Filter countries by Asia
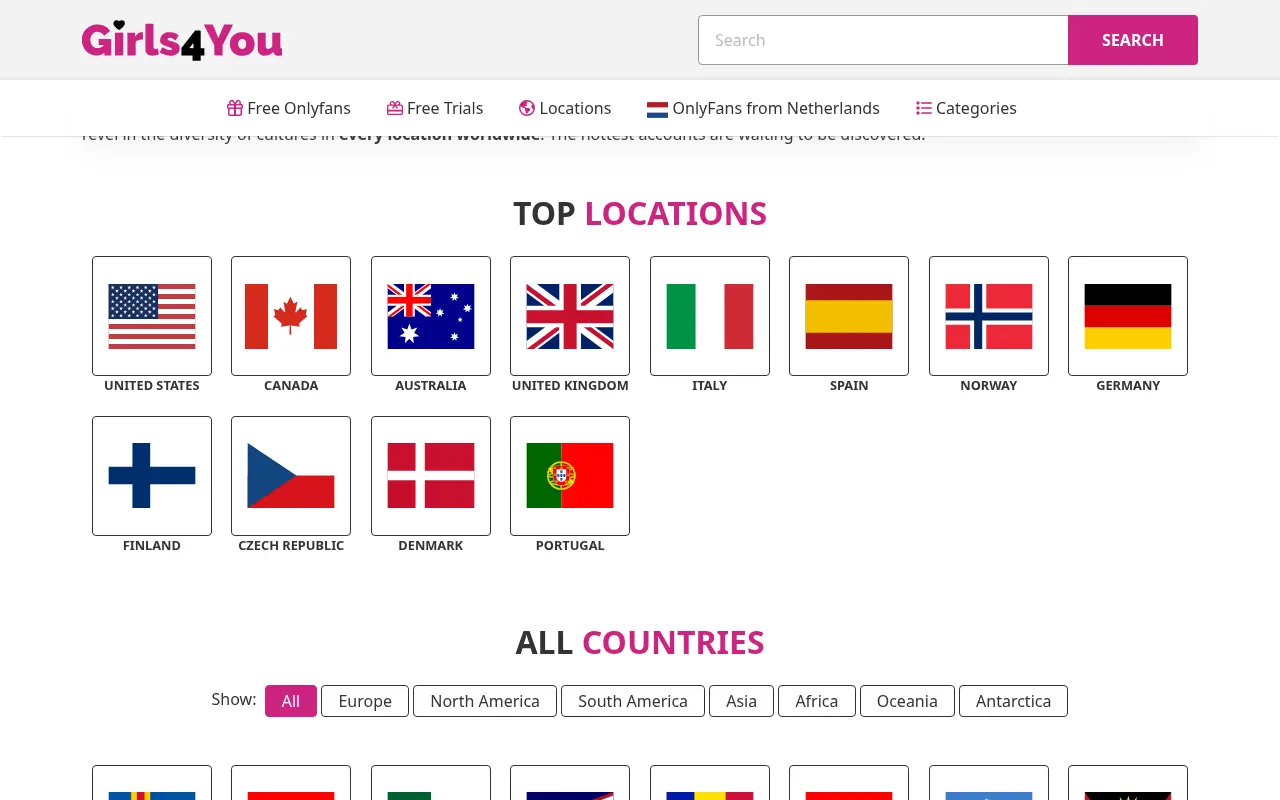This screenshot has width=1280, height=800. tap(741, 701)
